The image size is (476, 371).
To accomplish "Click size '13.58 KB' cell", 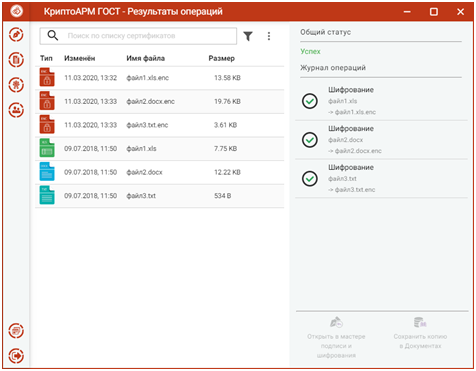I will coord(227,78).
